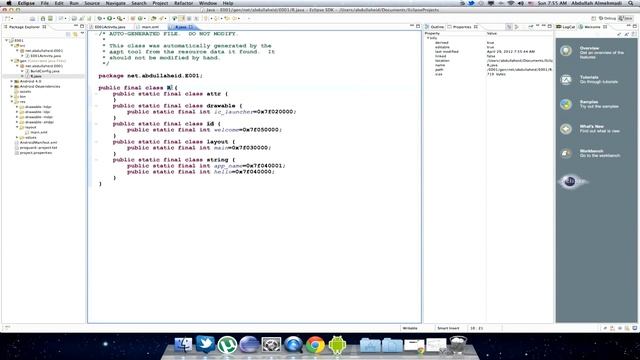Open the Refactor menu

184,3
